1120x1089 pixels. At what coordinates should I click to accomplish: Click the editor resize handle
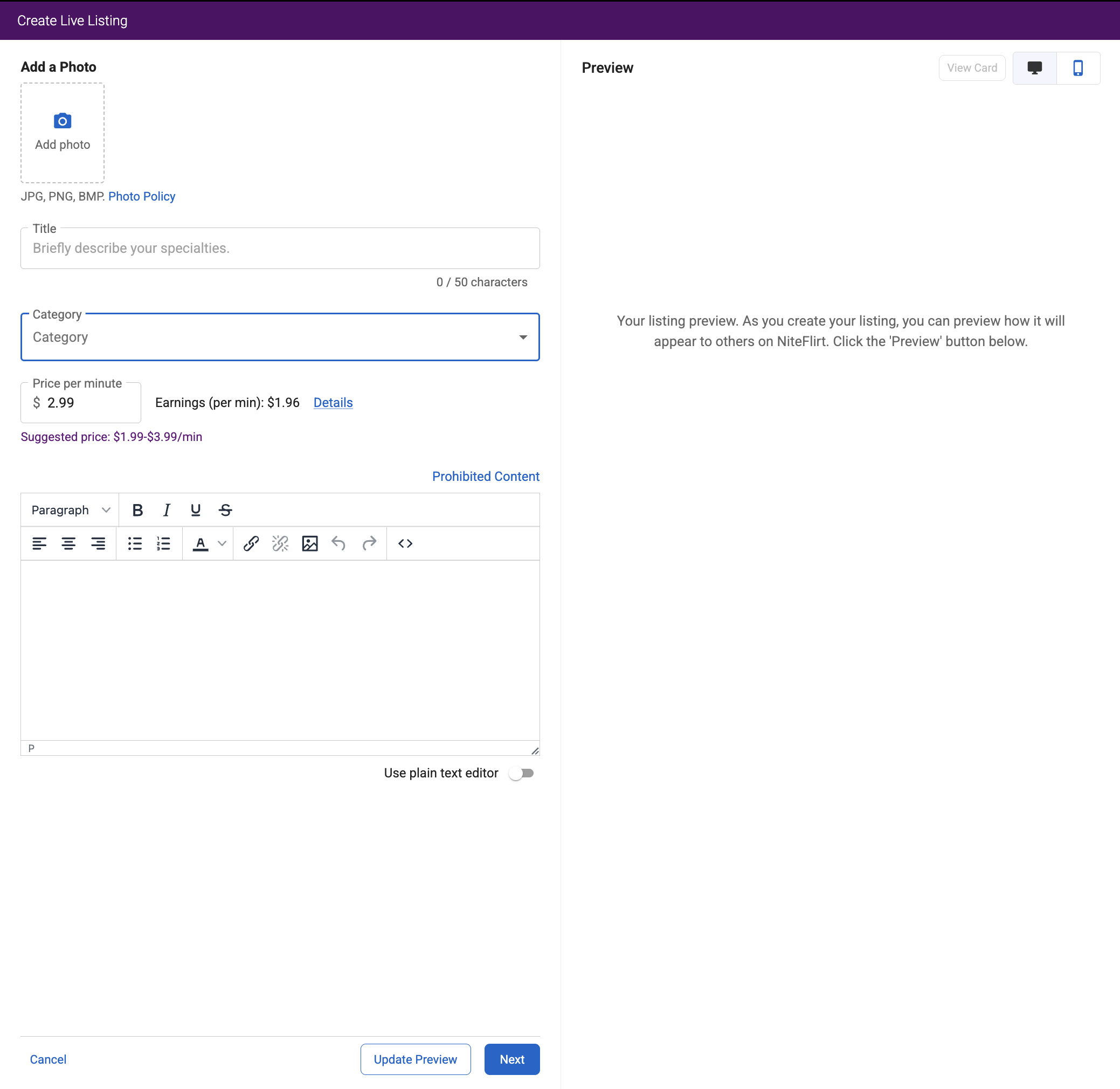[x=535, y=750]
